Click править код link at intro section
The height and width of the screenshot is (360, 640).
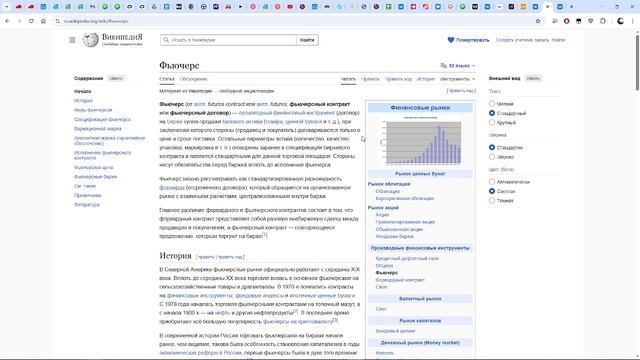pyautogui.click(x=462, y=91)
